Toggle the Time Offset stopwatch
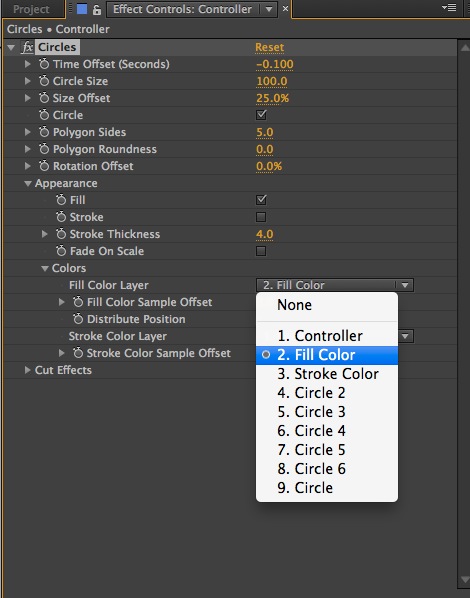The image size is (470, 598). [x=44, y=64]
